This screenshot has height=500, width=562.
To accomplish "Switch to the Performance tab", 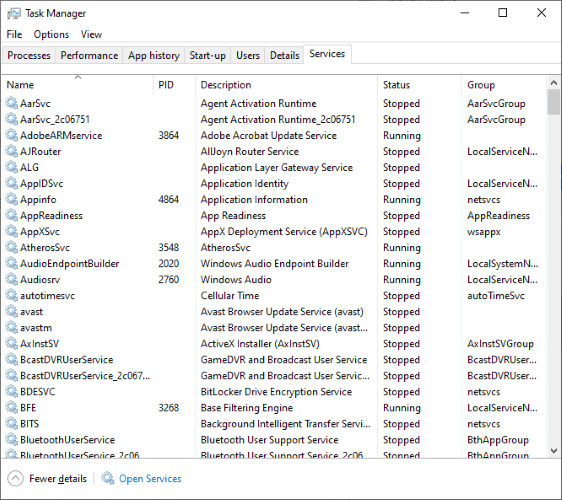I will [x=89, y=56].
